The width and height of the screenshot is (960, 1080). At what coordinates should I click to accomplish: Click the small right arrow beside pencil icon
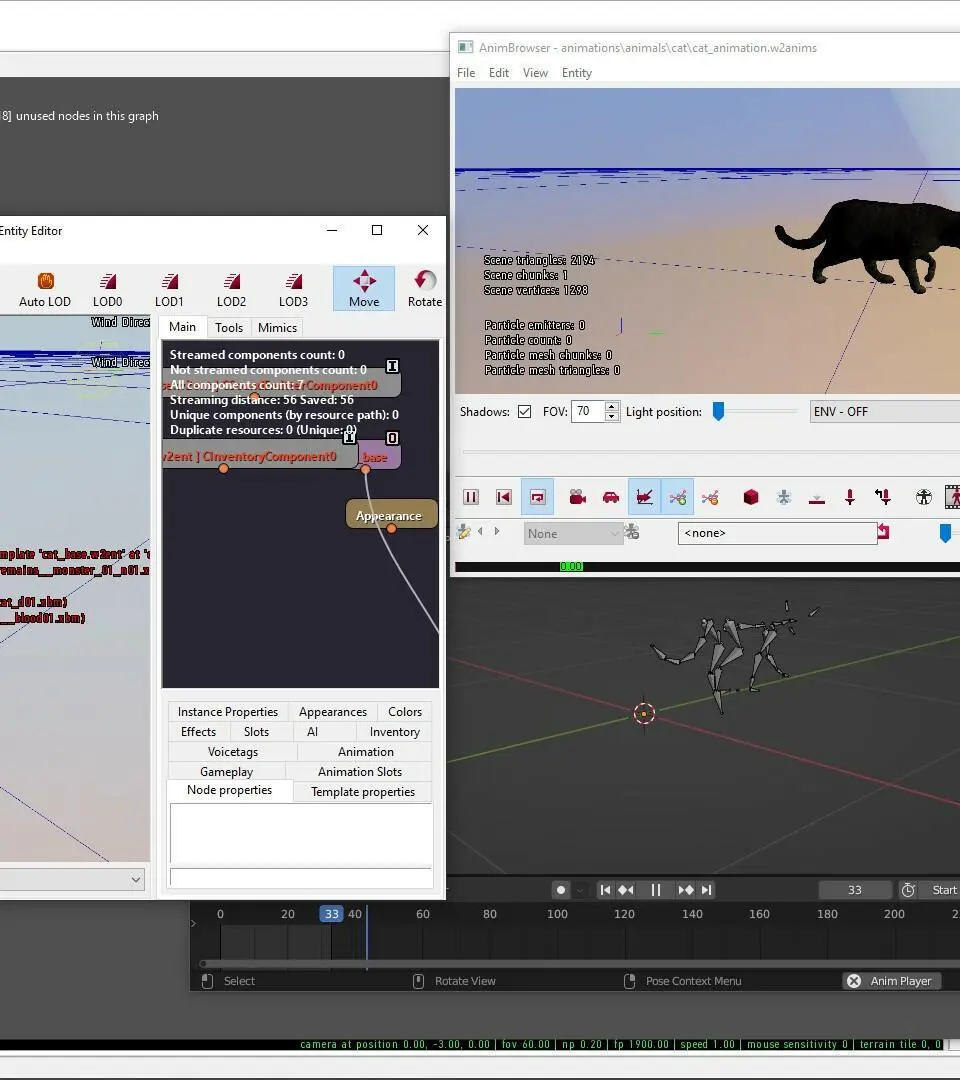click(x=497, y=532)
